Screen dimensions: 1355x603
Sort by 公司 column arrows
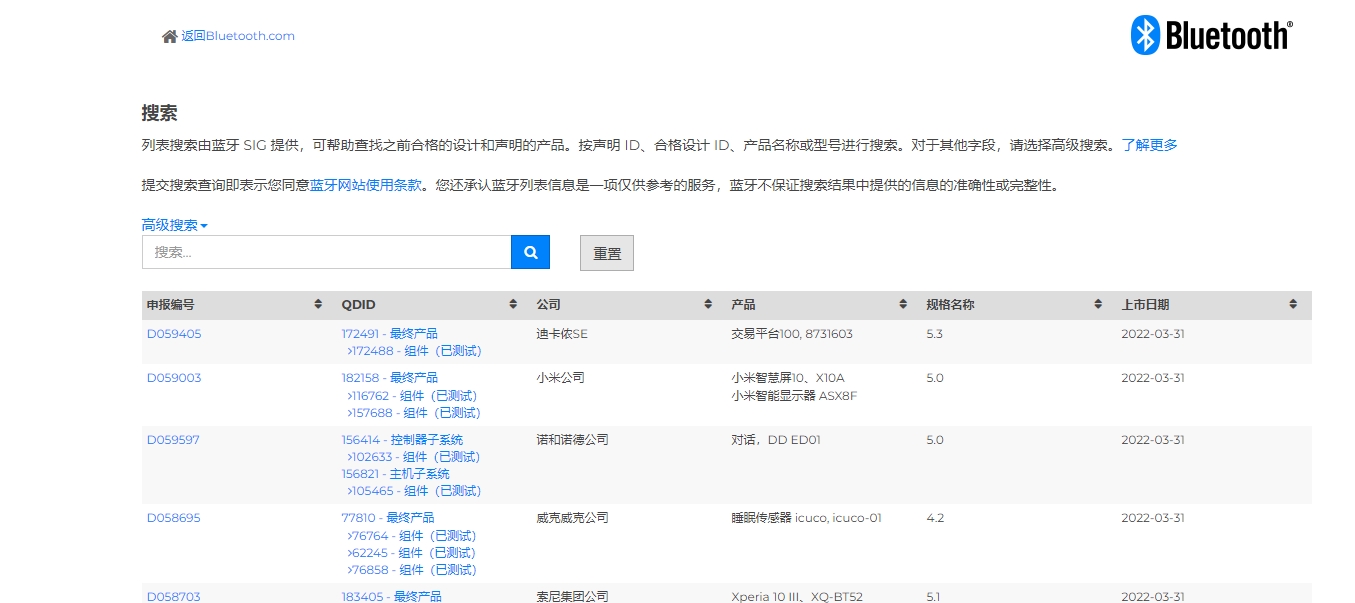pos(708,305)
